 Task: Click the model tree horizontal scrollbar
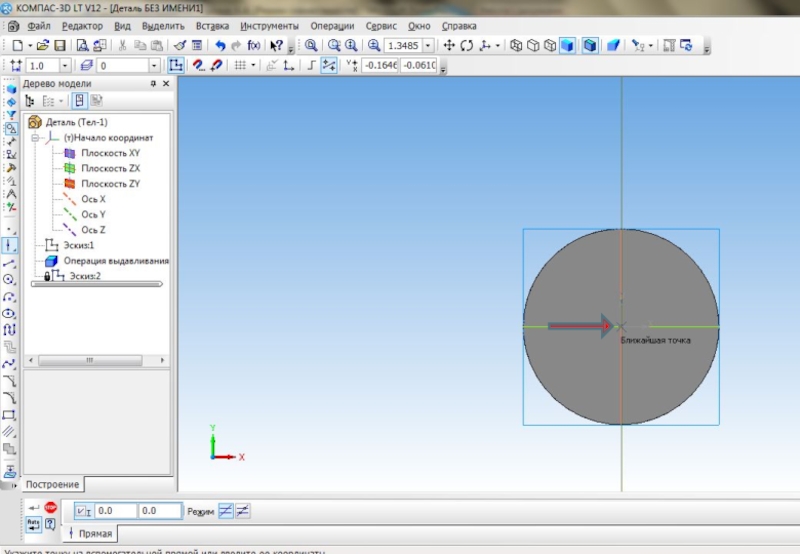97,360
